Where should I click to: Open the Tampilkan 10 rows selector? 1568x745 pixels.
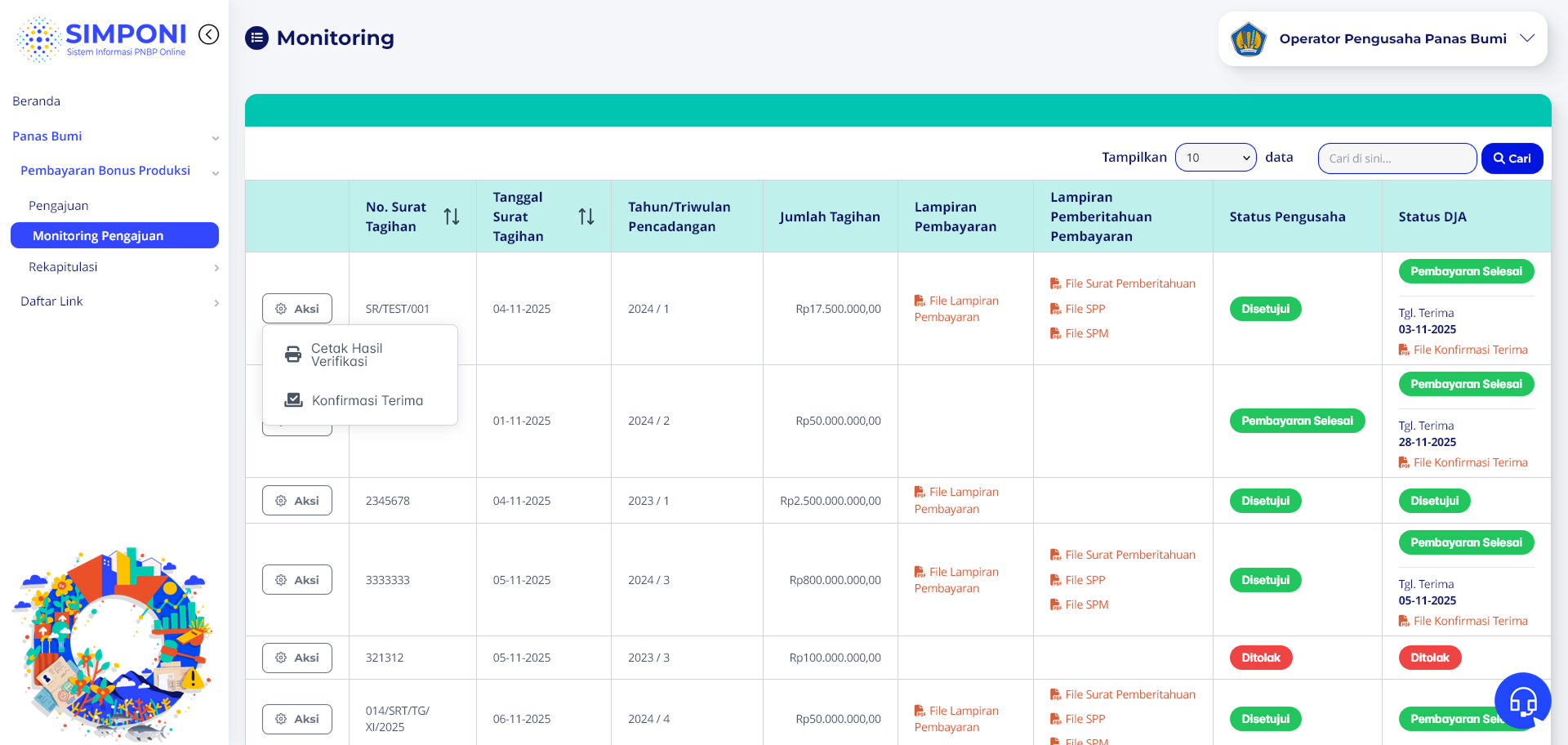coord(1215,158)
